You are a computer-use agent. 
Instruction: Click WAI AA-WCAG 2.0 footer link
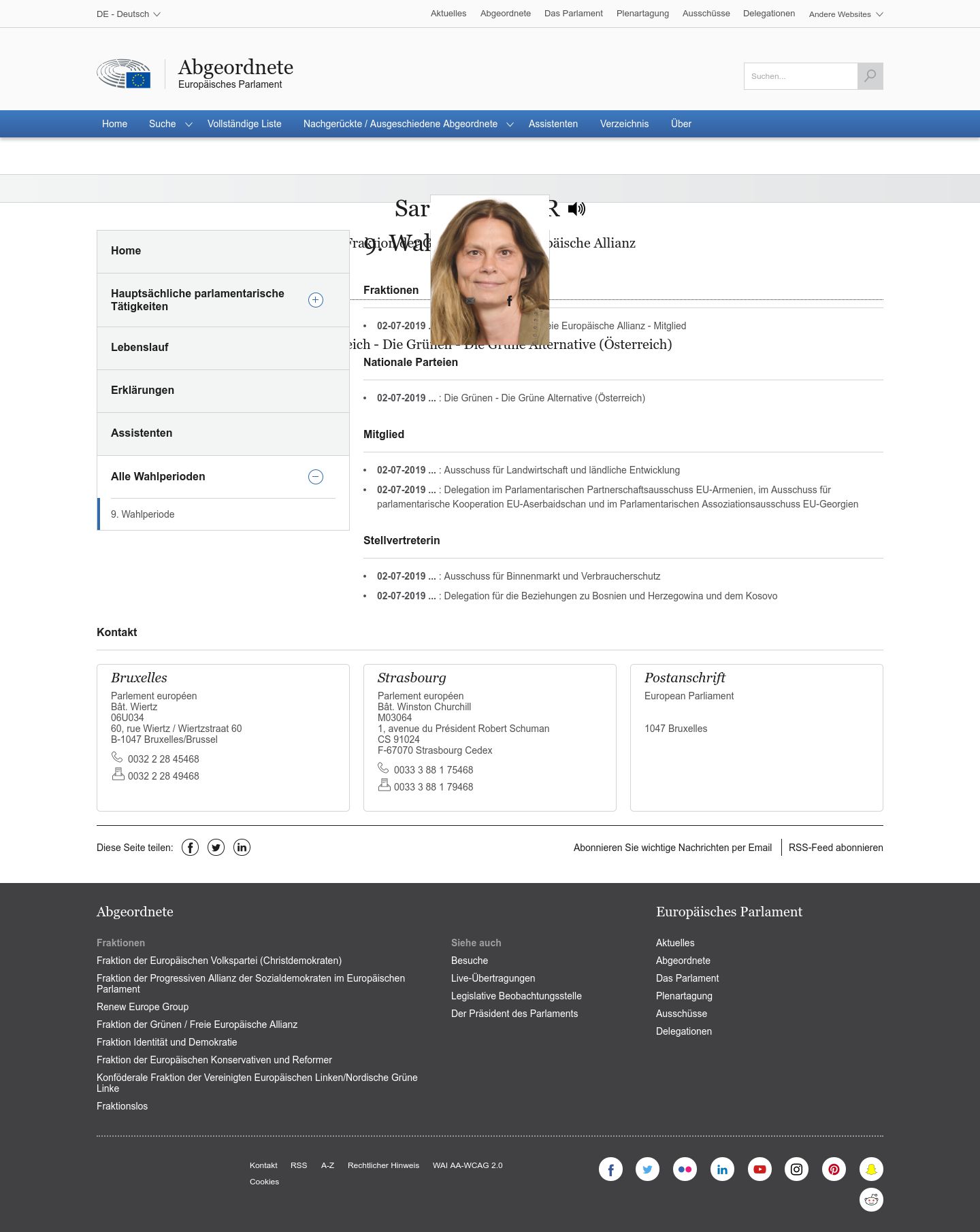[468, 1165]
